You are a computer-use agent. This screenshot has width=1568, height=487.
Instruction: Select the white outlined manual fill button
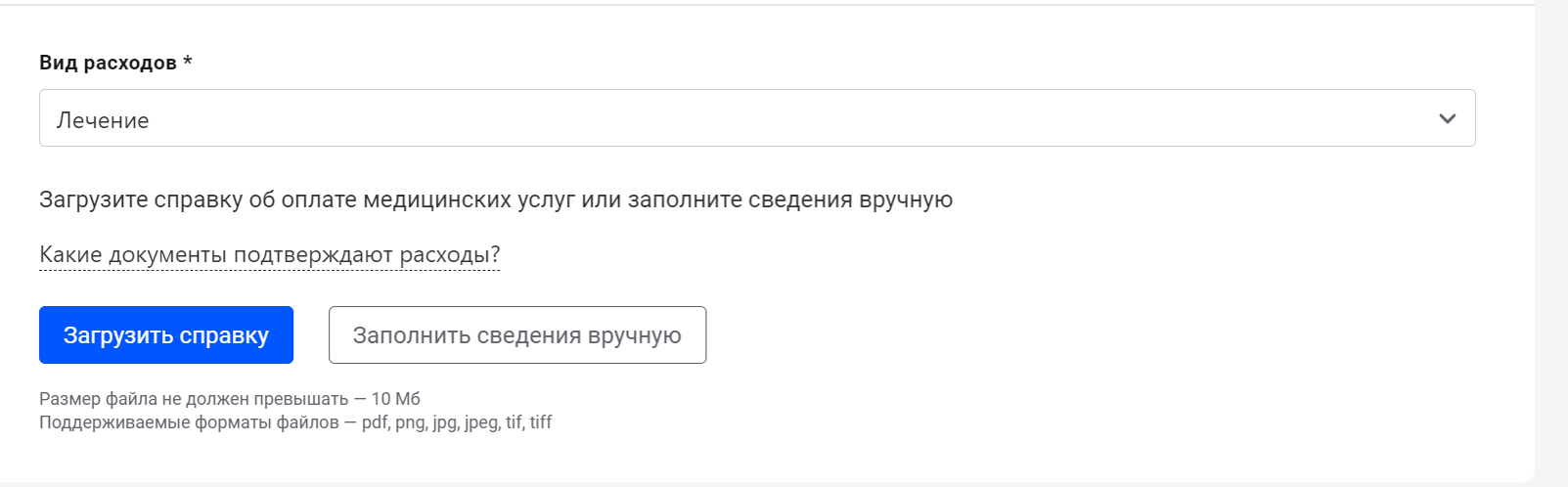pyautogui.click(x=516, y=335)
